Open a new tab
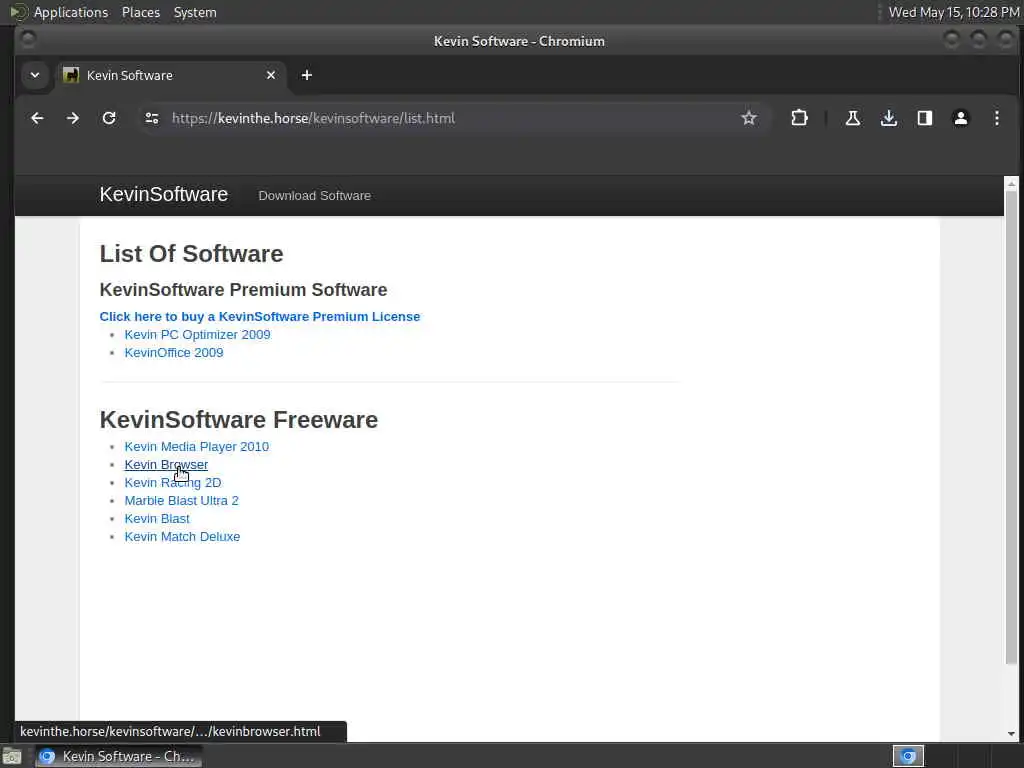This screenshot has height=768, width=1024. 307,75
